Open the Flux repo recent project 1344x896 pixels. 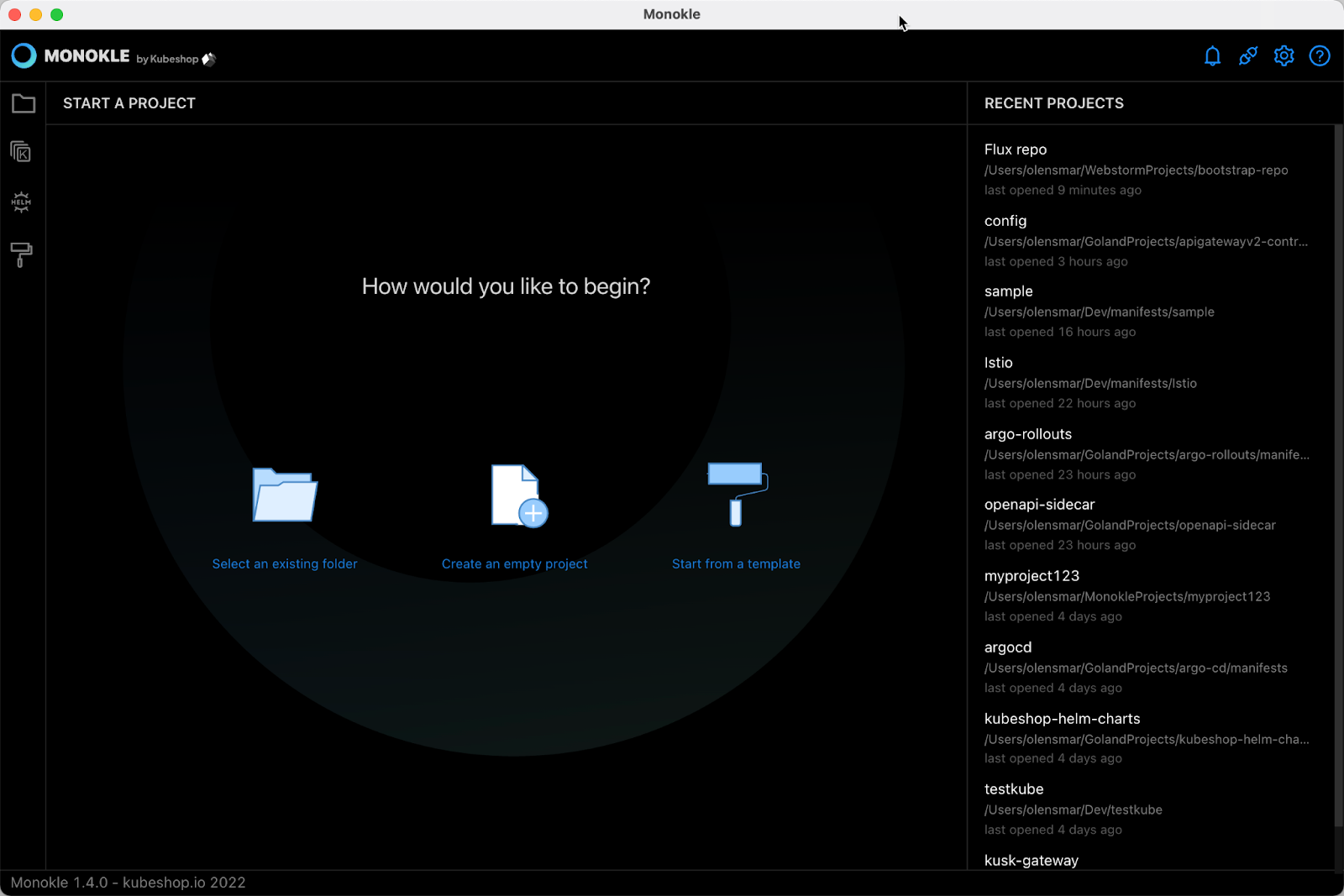(x=1016, y=149)
